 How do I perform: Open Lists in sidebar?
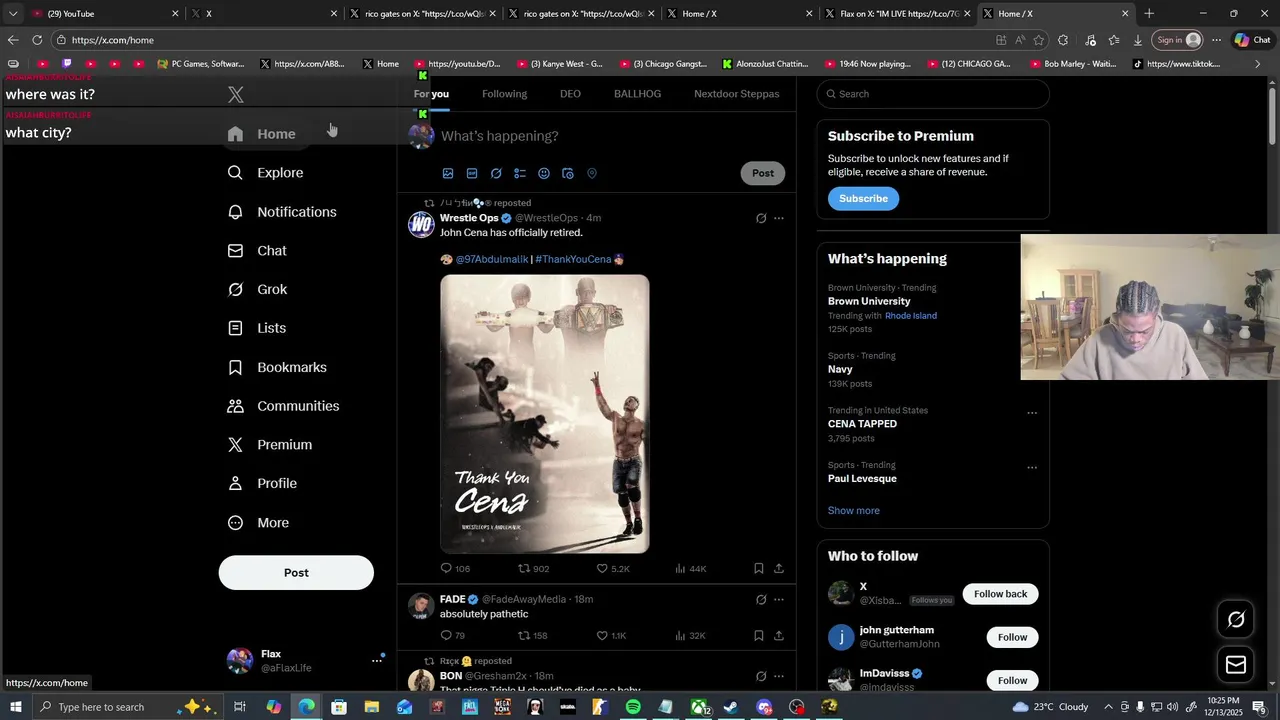coord(258,328)
